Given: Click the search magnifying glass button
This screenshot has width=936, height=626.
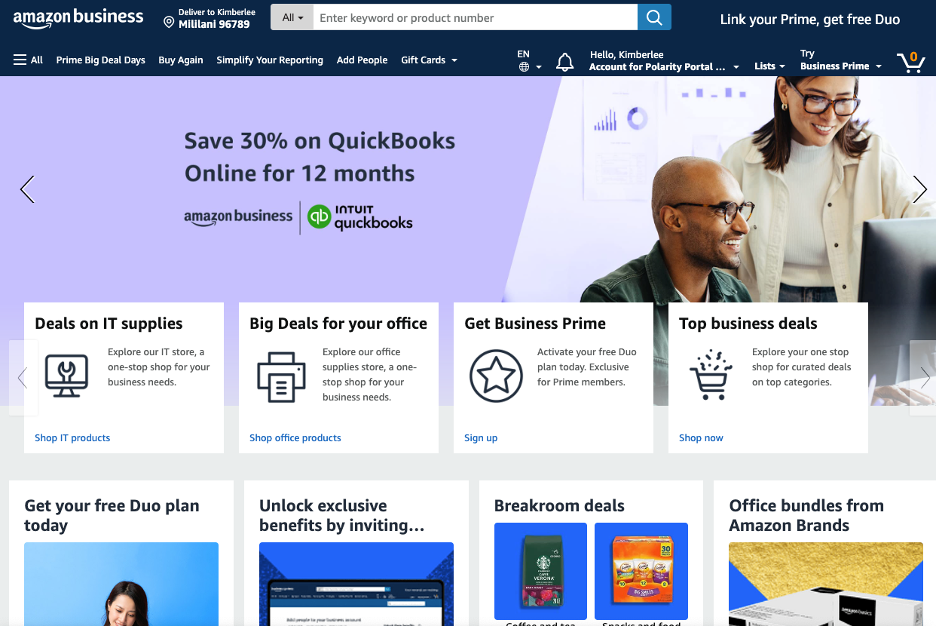Looking at the screenshot, I should (x=654, y=17).
